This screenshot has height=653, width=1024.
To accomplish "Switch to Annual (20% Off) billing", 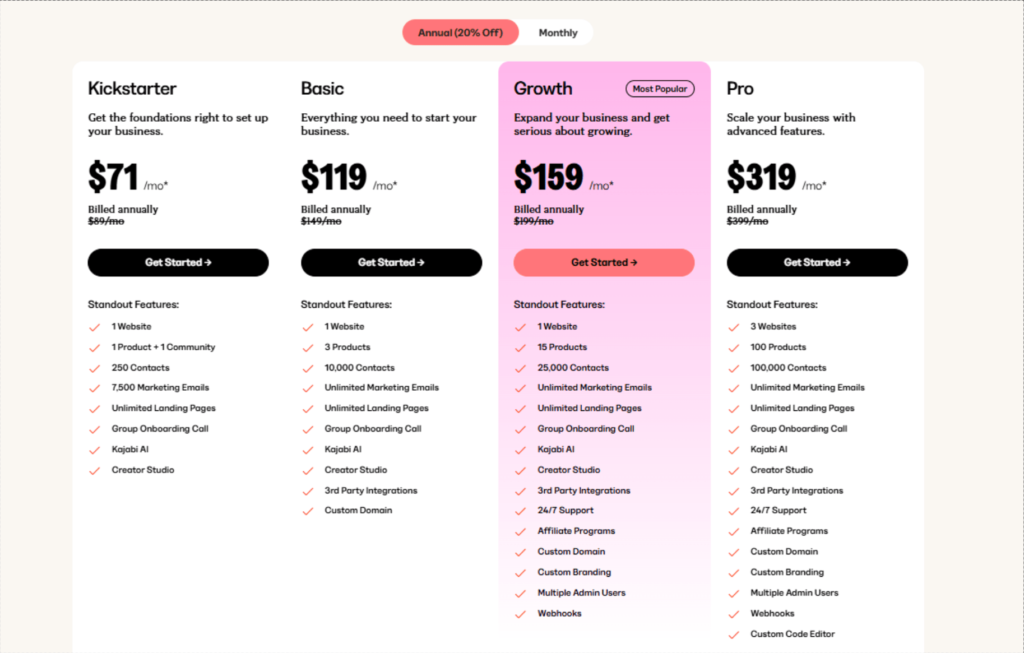I will [x=460, y=33].
